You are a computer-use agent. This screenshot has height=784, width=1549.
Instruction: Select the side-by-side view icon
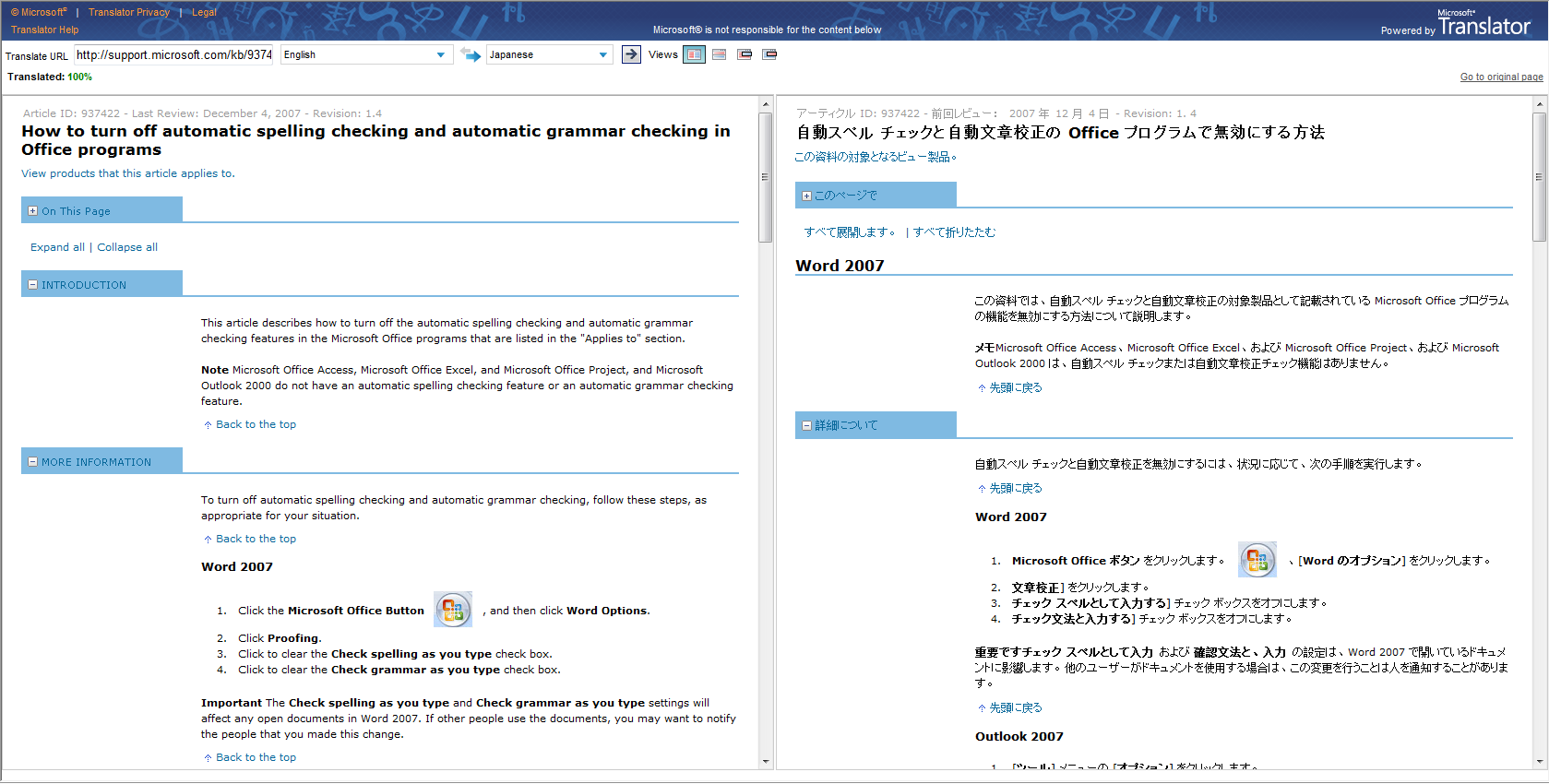coord(694,54)
